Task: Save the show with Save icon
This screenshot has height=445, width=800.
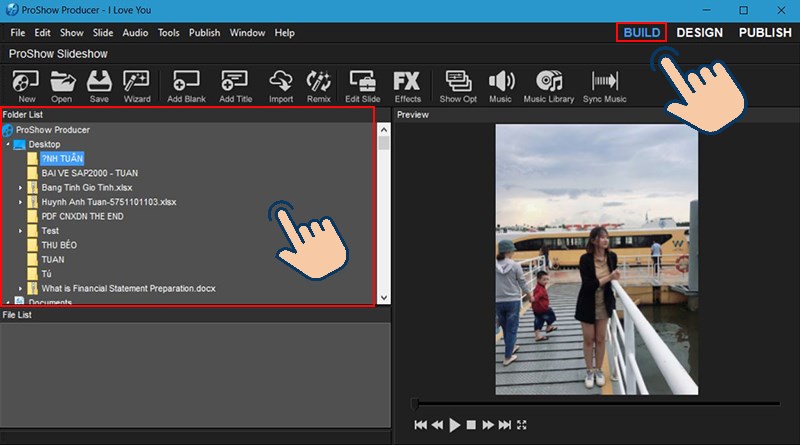Action: point(99,87)
